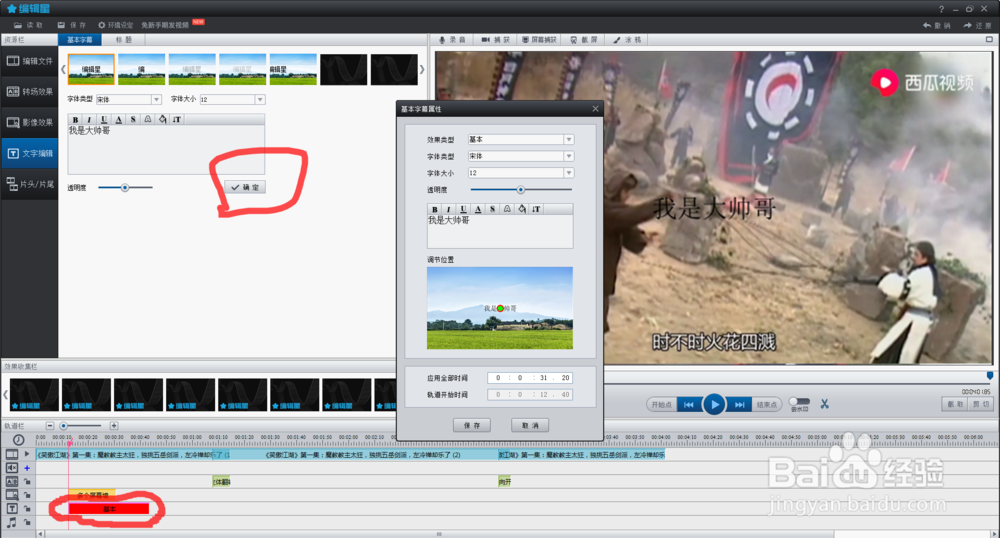Click vertical text icon in main editor
The width and height of the screenshot is (1000, 538).
click(177, 119)
